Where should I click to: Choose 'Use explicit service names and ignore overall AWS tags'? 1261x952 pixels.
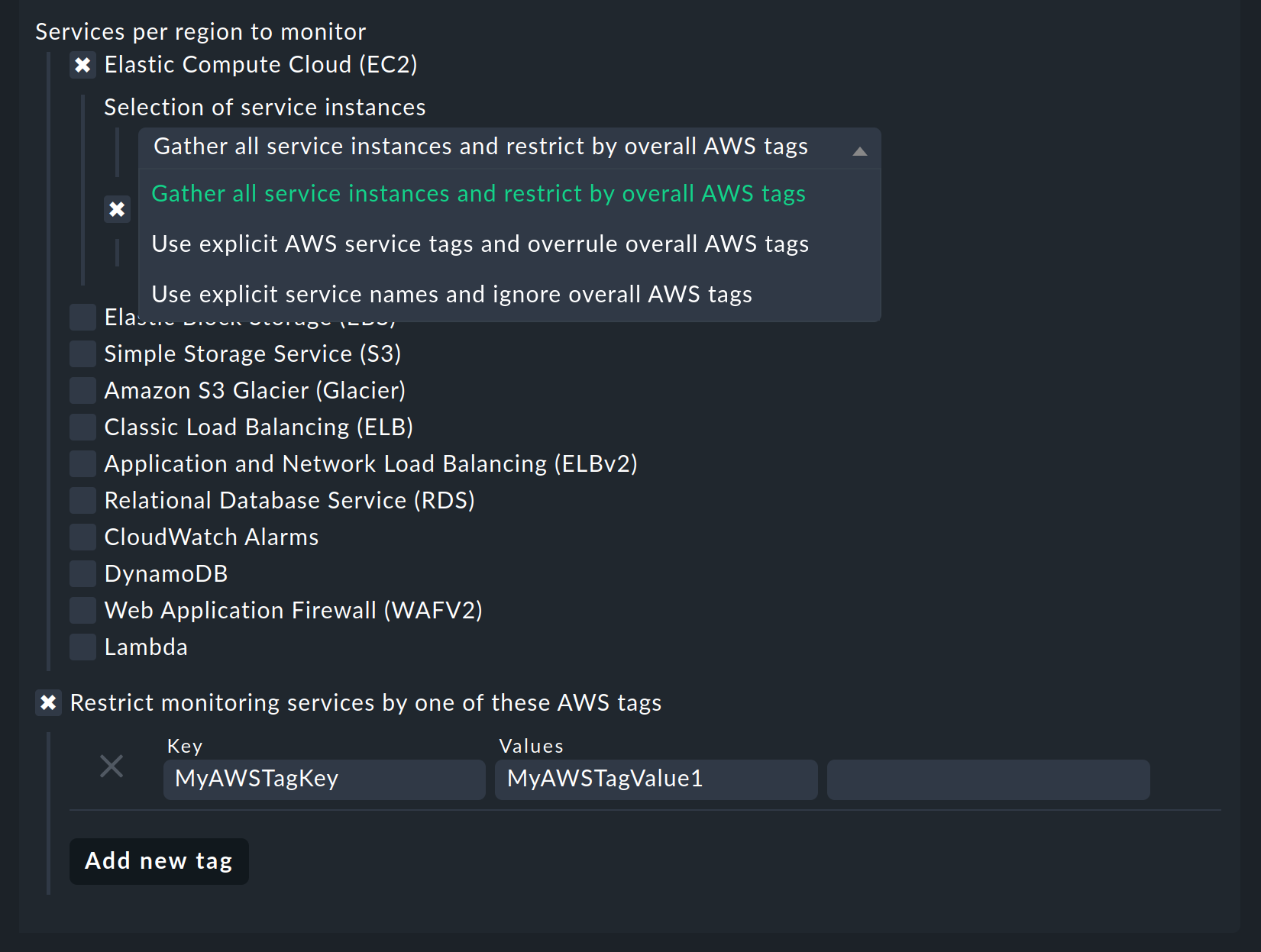point(451,294)
